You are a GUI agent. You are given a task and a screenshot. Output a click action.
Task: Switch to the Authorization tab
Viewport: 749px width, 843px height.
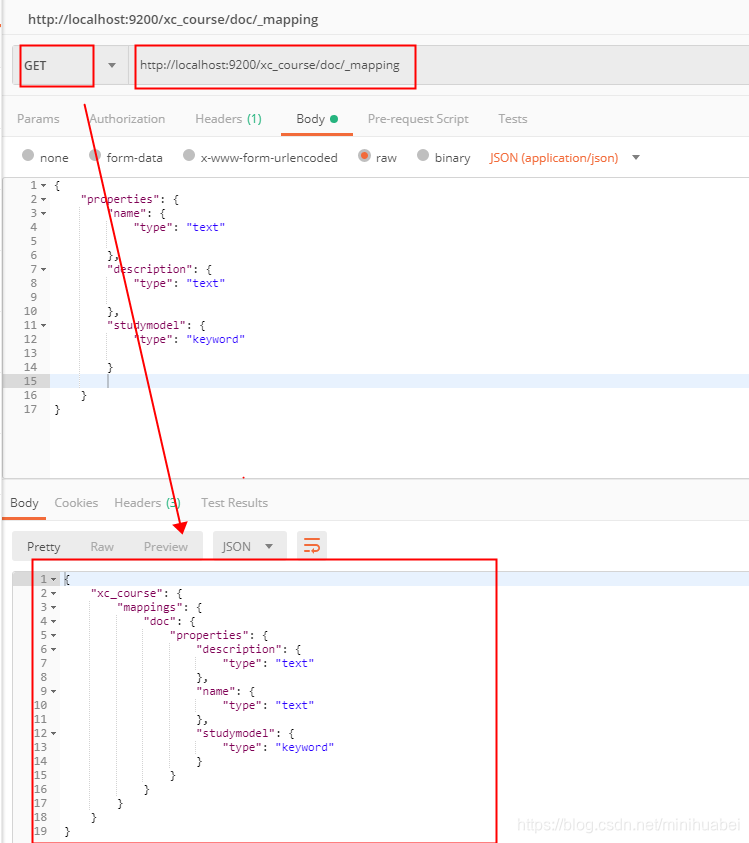tap(127, 119)
